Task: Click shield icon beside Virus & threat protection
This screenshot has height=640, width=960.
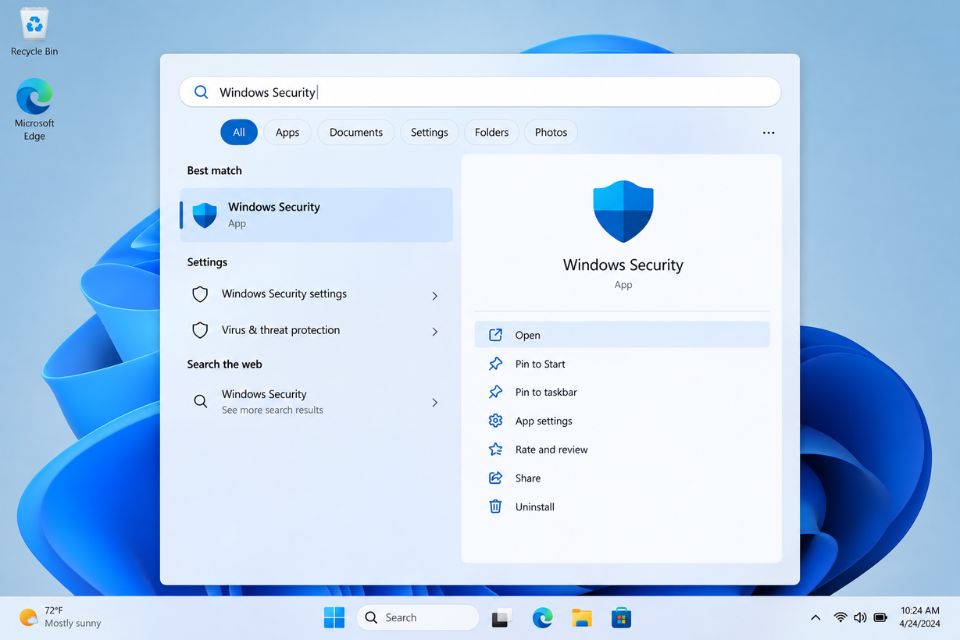Action: click(200, 331)
